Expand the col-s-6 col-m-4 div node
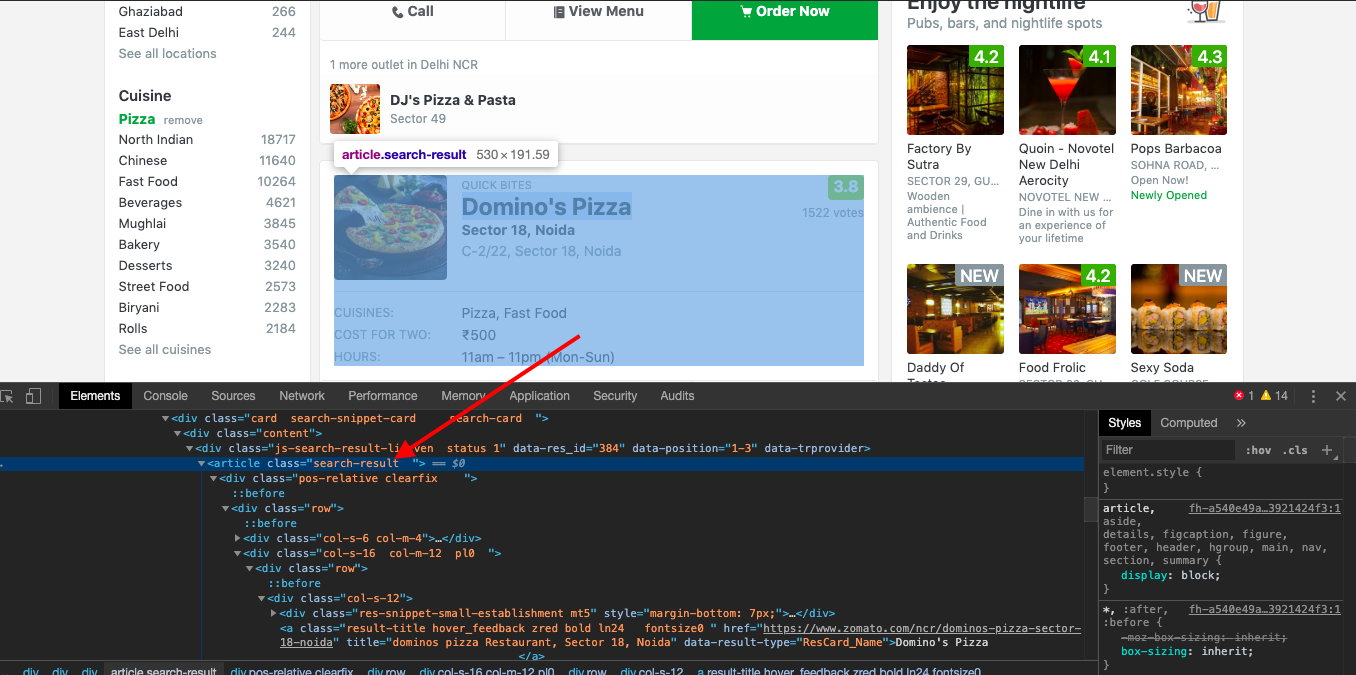 click(x=238, y=538)
